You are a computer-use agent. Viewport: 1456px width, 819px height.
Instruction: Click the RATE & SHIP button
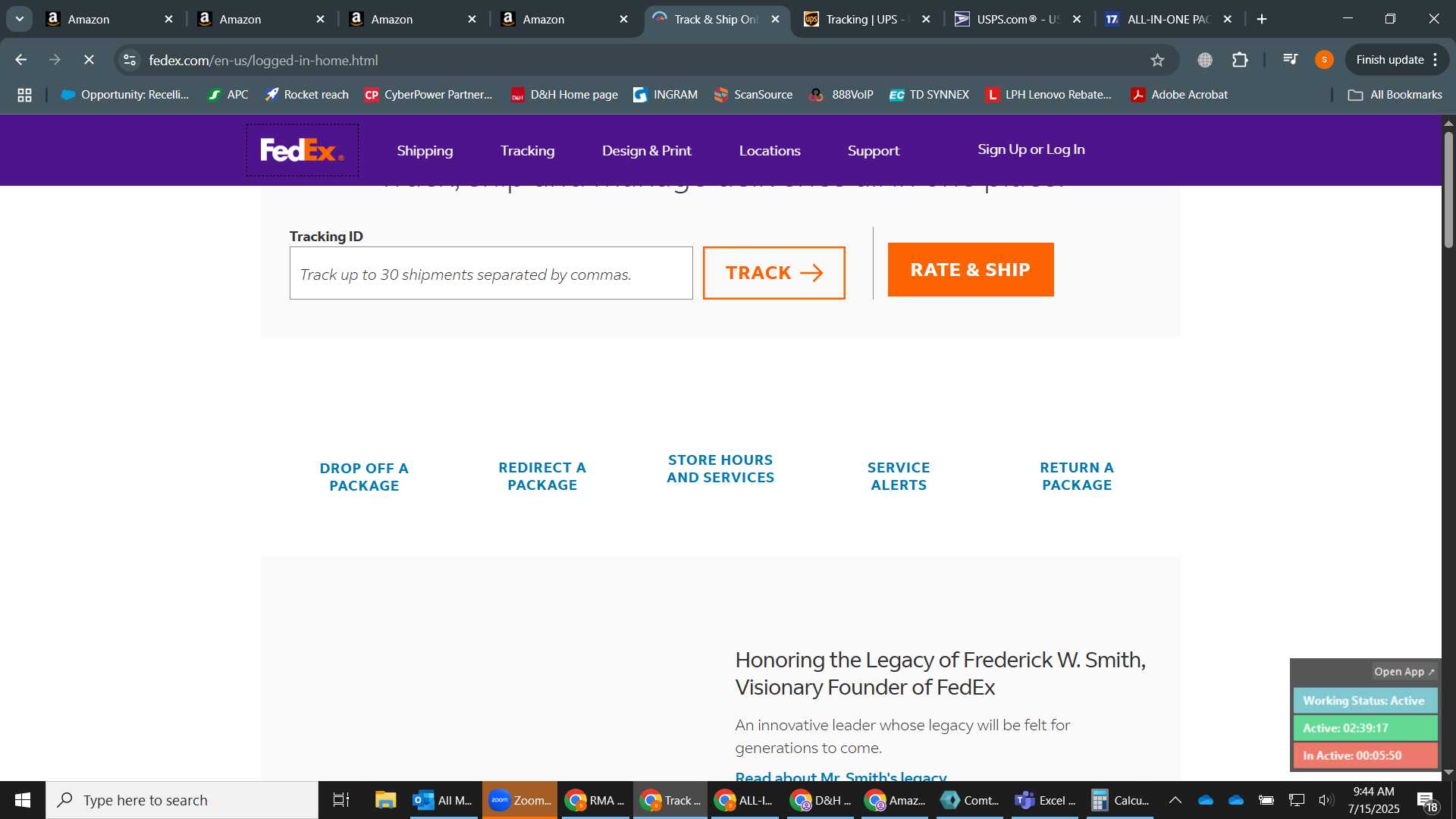pyautogui.click(x=971, y=270)
